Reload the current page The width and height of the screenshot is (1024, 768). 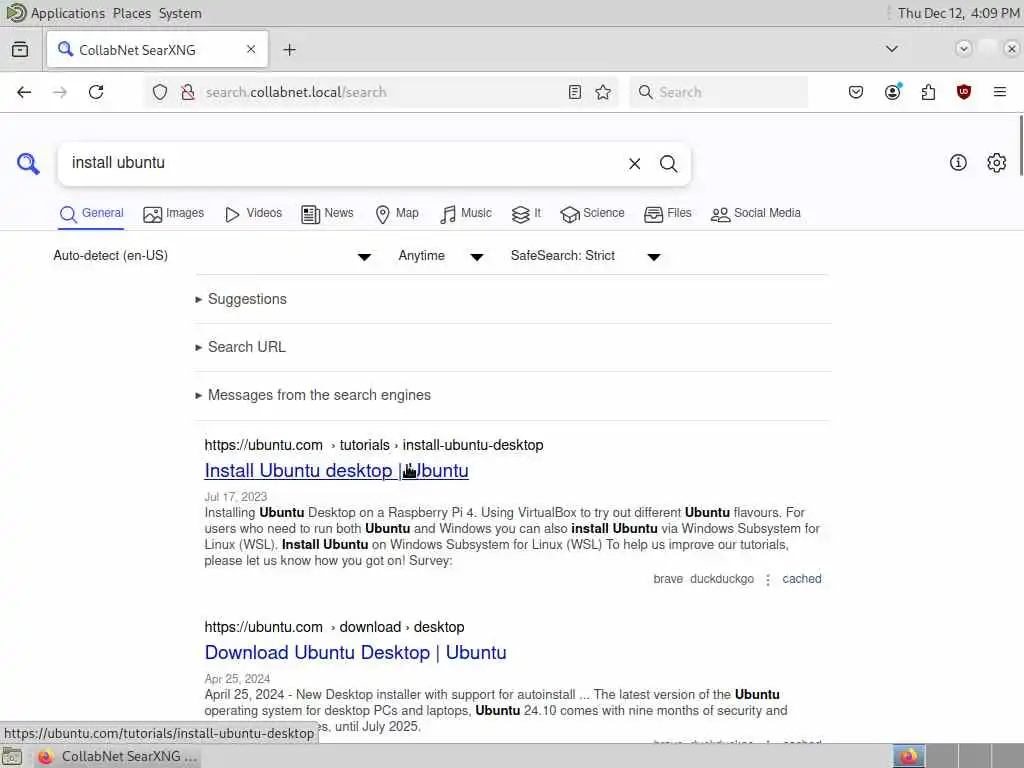tap(96, 92)
